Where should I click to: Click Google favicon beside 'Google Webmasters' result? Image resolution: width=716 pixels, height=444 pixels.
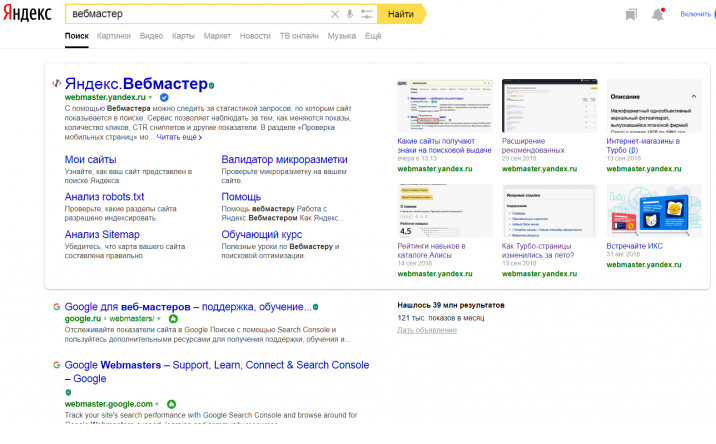[56, 365]
